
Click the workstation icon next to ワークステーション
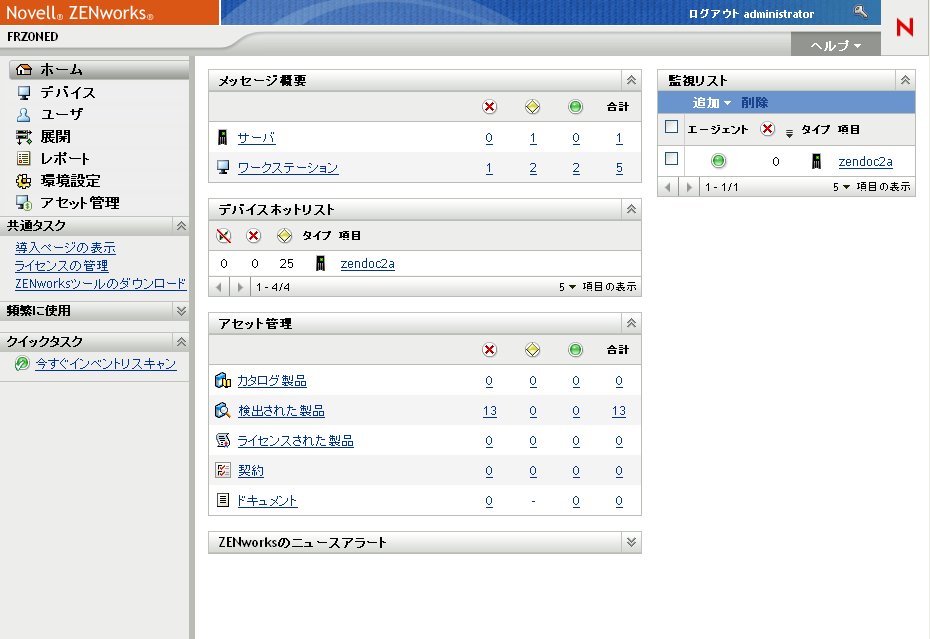pyautogui.click(x=223, y=167)
